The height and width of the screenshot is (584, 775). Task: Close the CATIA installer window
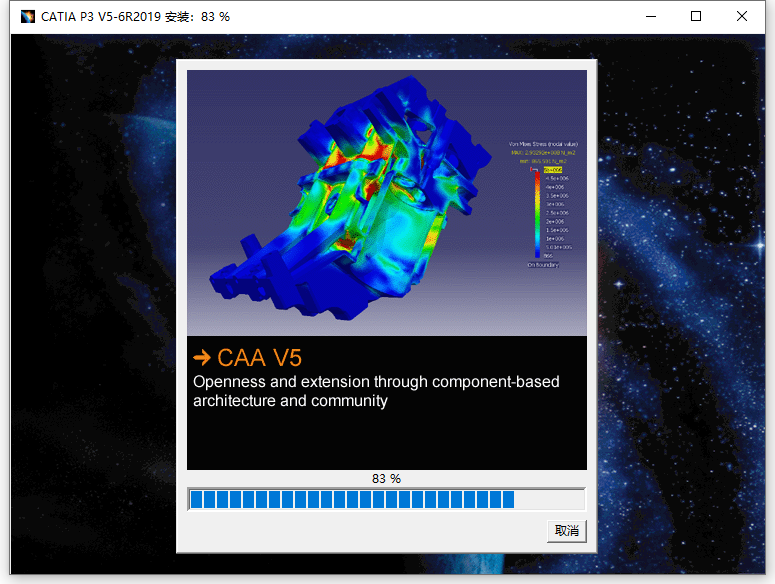741,17
